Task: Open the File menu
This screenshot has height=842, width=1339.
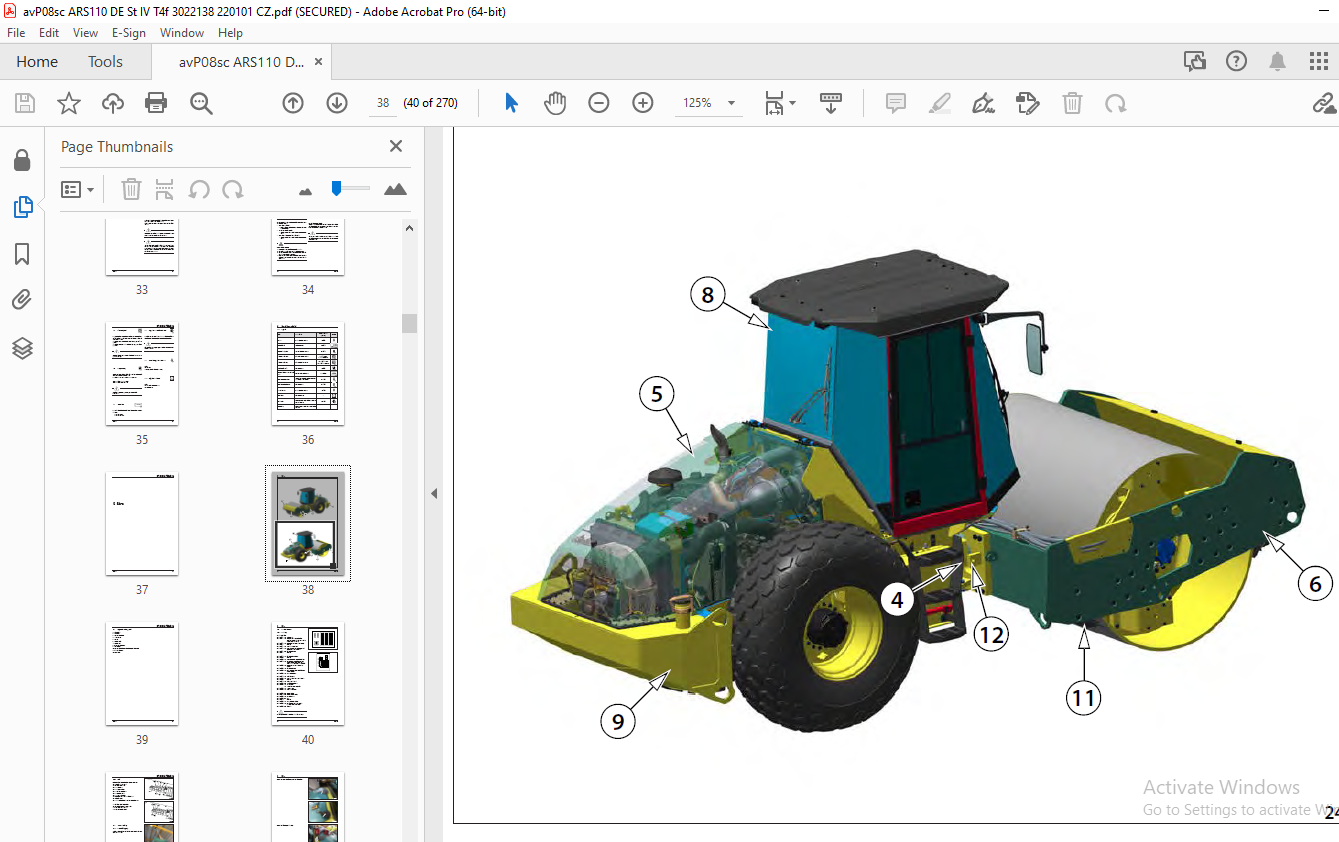Action: (16, 33)
